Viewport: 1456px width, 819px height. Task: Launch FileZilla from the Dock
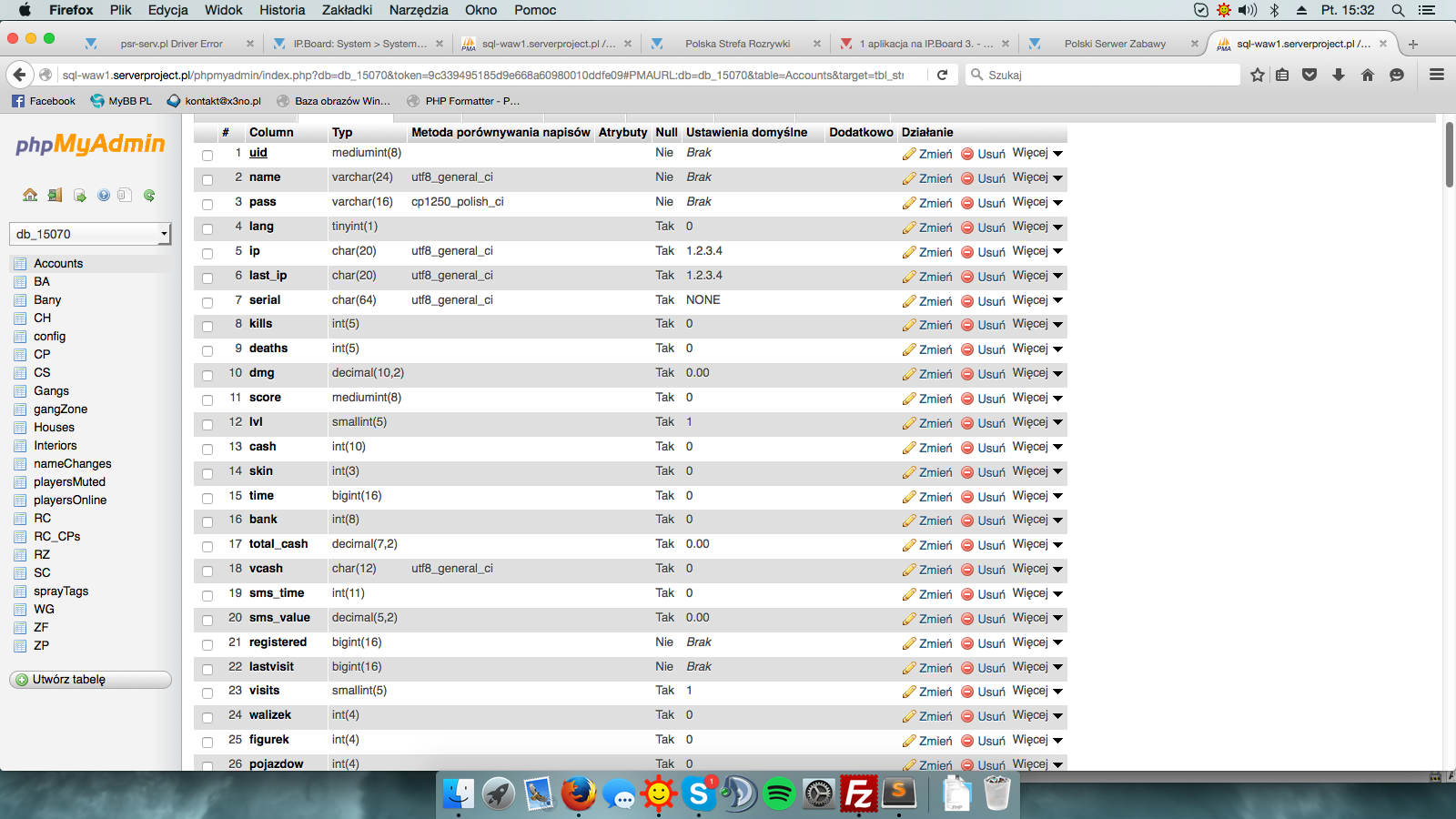[x=858, y=794]
